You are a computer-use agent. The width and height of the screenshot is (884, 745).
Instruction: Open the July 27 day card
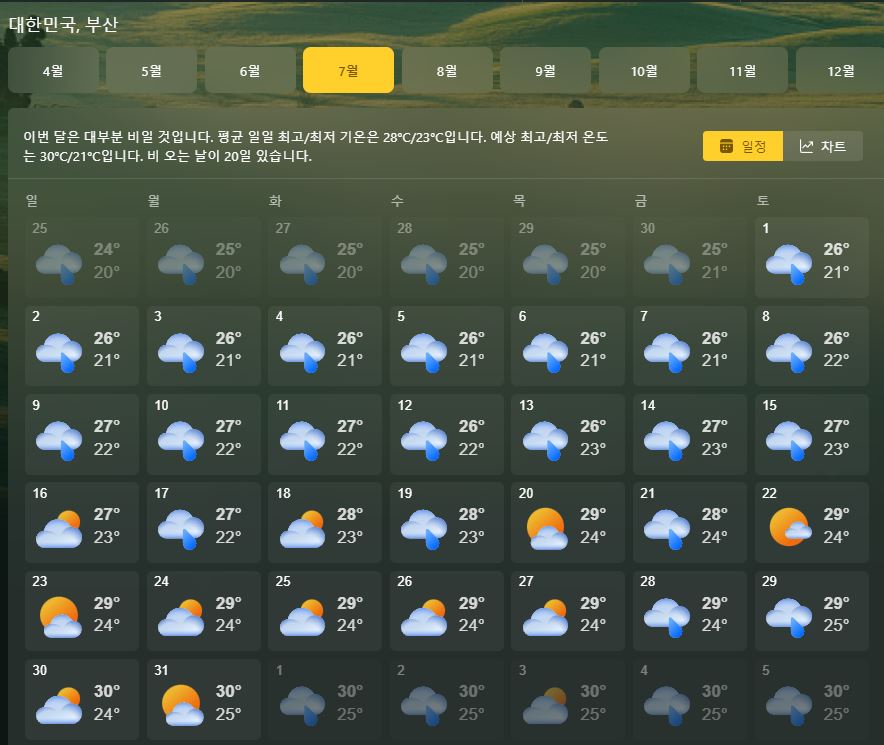click(x=568, y=611)
